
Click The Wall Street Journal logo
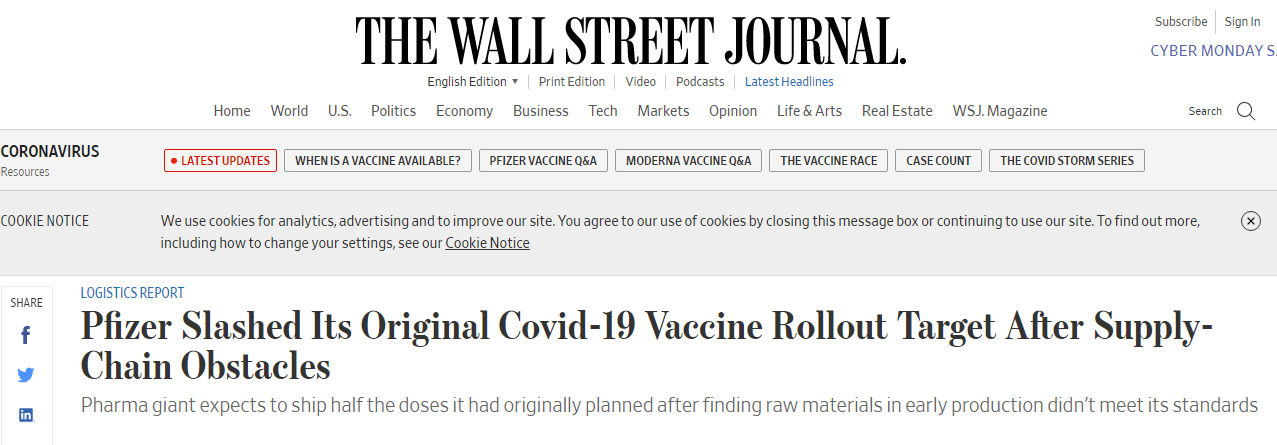click(630, 42)
